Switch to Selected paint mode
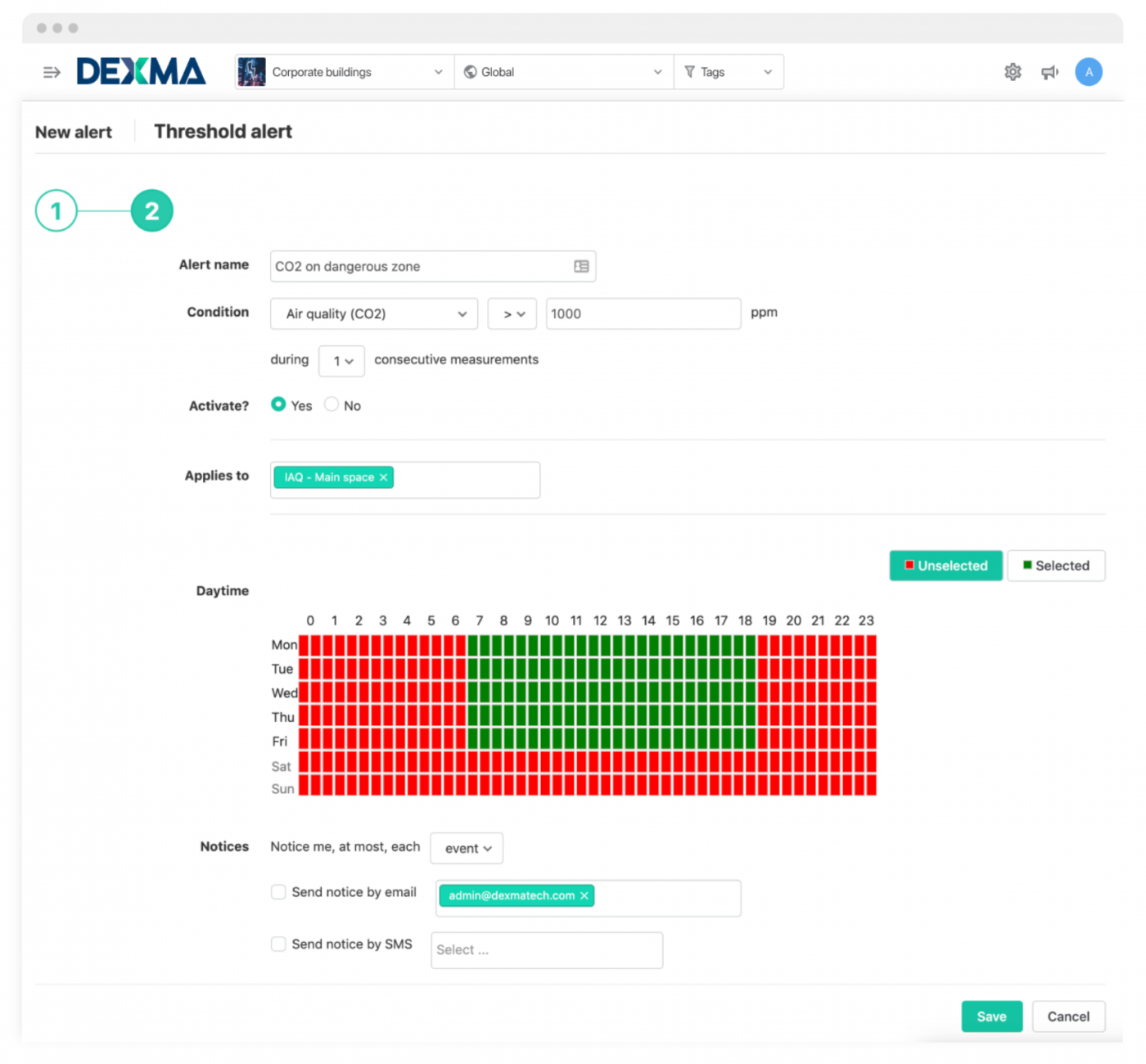This screenshot has height=1064, width=1146. pos(1056,566)
